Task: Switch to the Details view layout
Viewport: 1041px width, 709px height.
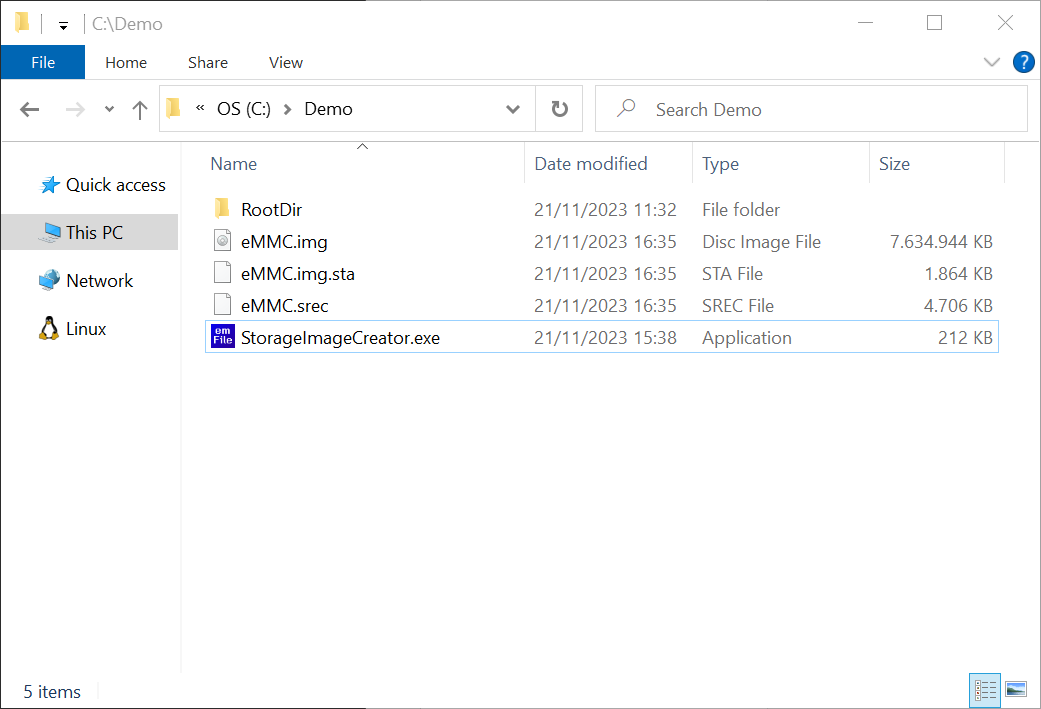Action: pos(985,690)
